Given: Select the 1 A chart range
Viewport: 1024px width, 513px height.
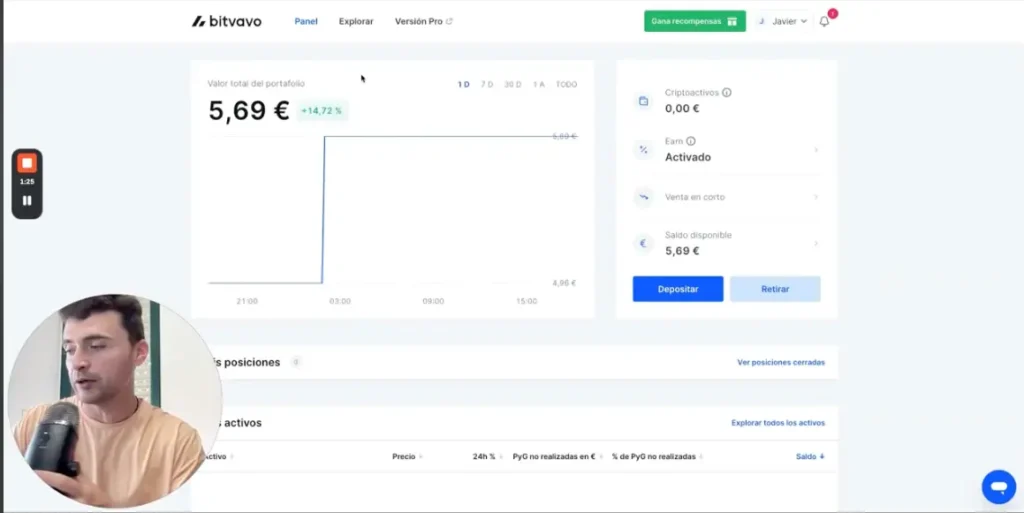Looking at the screenshot, I should 538,85.
